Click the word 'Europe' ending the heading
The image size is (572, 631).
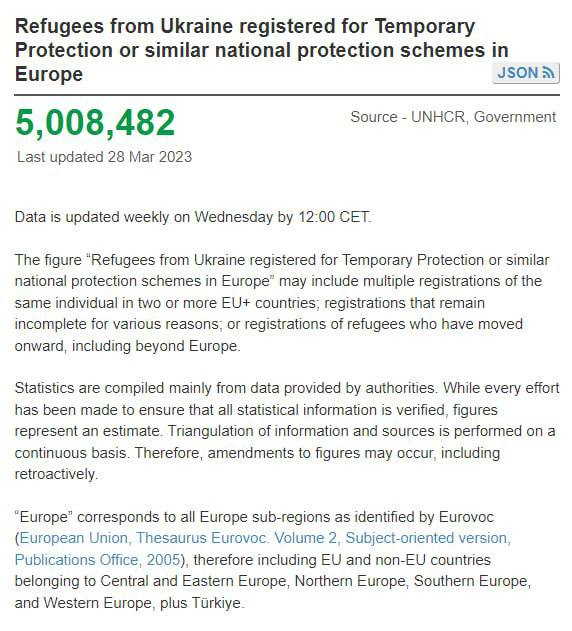[49, 74]
